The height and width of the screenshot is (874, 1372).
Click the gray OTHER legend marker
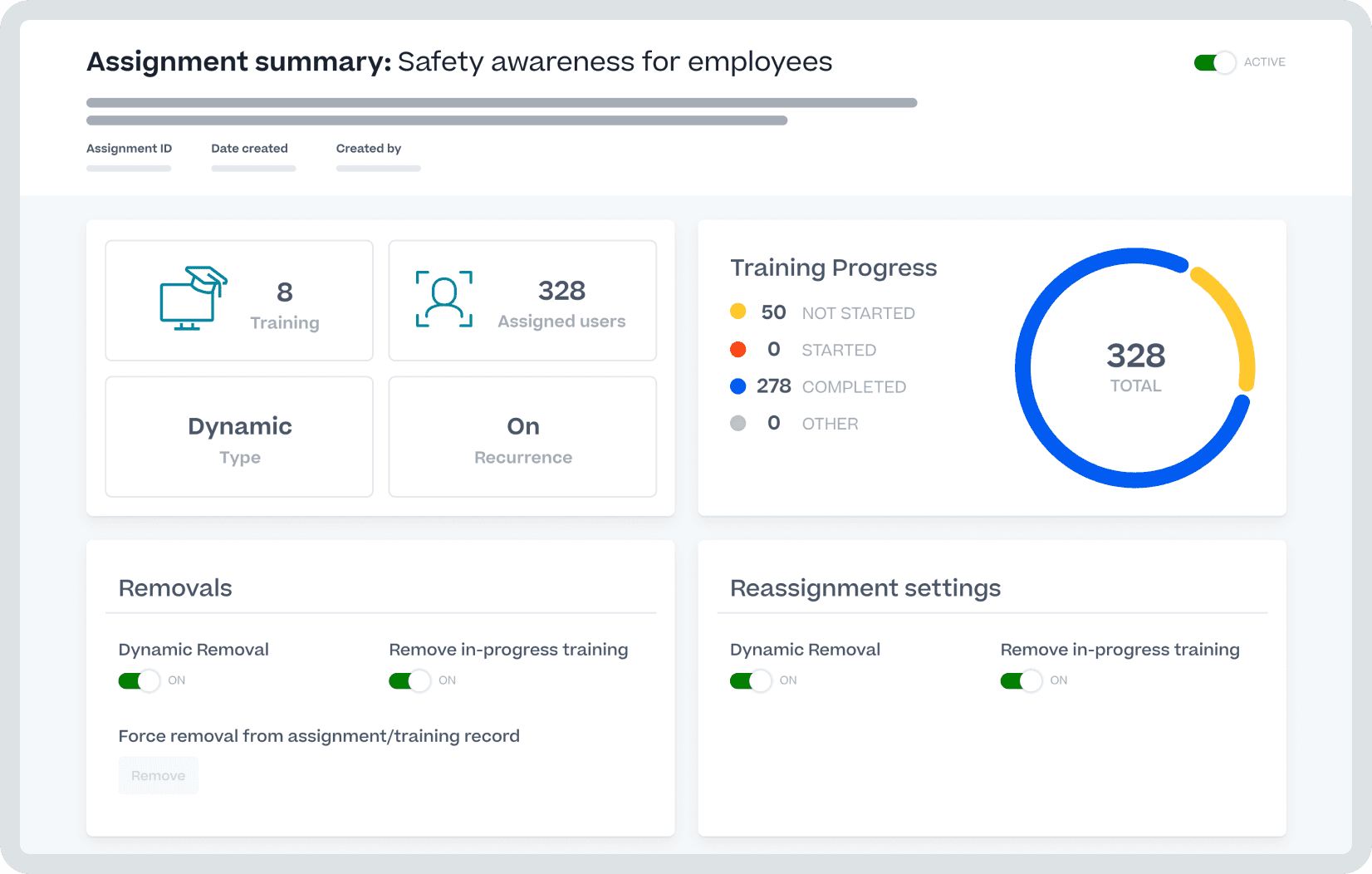[738, 423]
